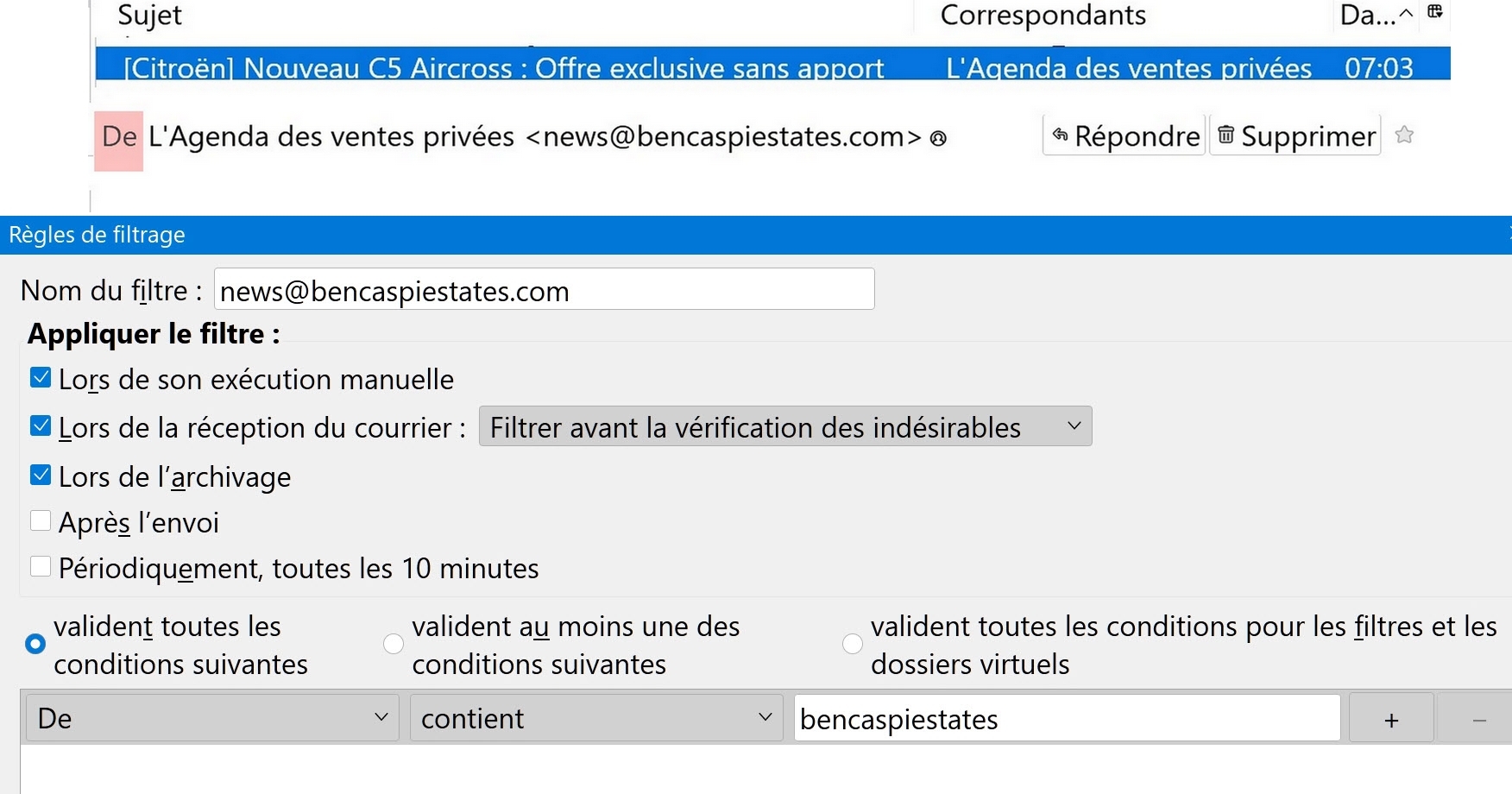The width and height of the screenshot is (1512, 794).
Task: Toggle 'Lors de son exécution manuelle' checkbox
Action: 41,378
